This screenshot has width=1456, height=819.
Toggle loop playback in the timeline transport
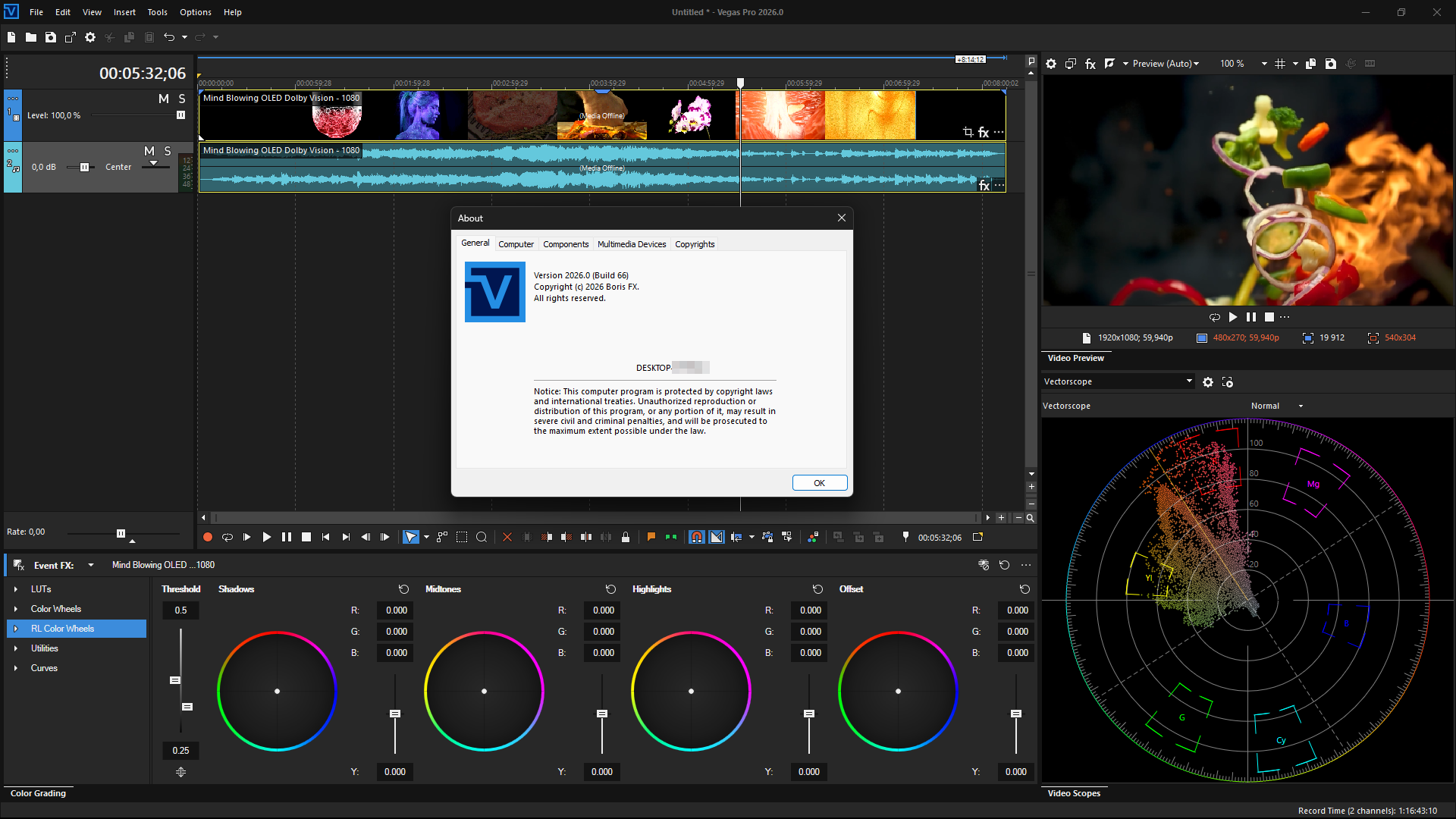tap(227, 538)
